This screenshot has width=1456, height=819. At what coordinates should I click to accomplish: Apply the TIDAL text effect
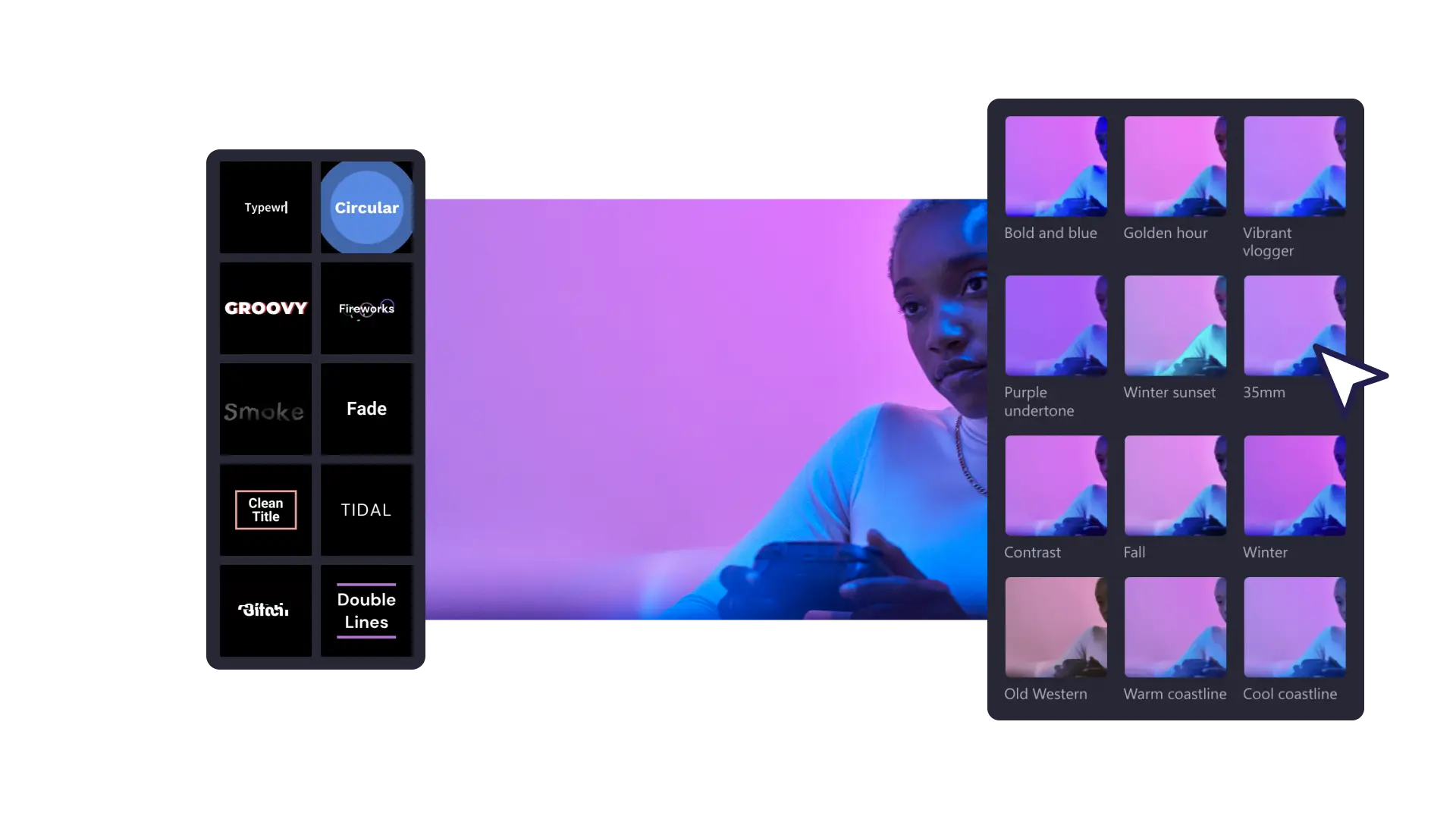[x=365, y=510]
